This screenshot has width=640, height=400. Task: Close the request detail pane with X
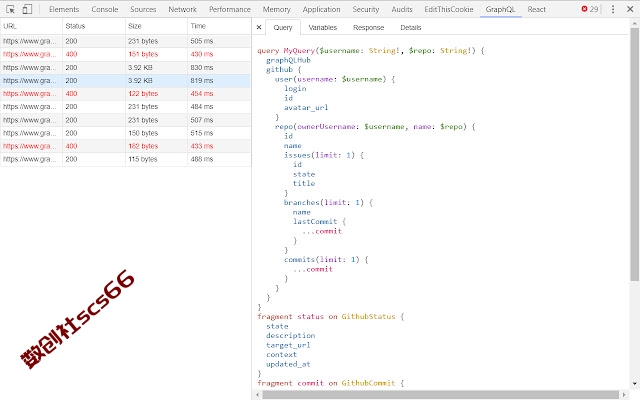tap(259, 27)
